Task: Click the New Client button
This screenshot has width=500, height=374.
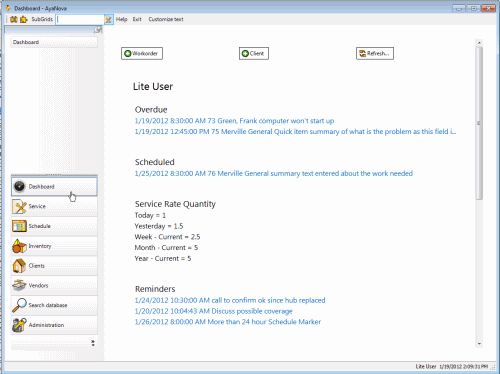Action: click(254, 53)
